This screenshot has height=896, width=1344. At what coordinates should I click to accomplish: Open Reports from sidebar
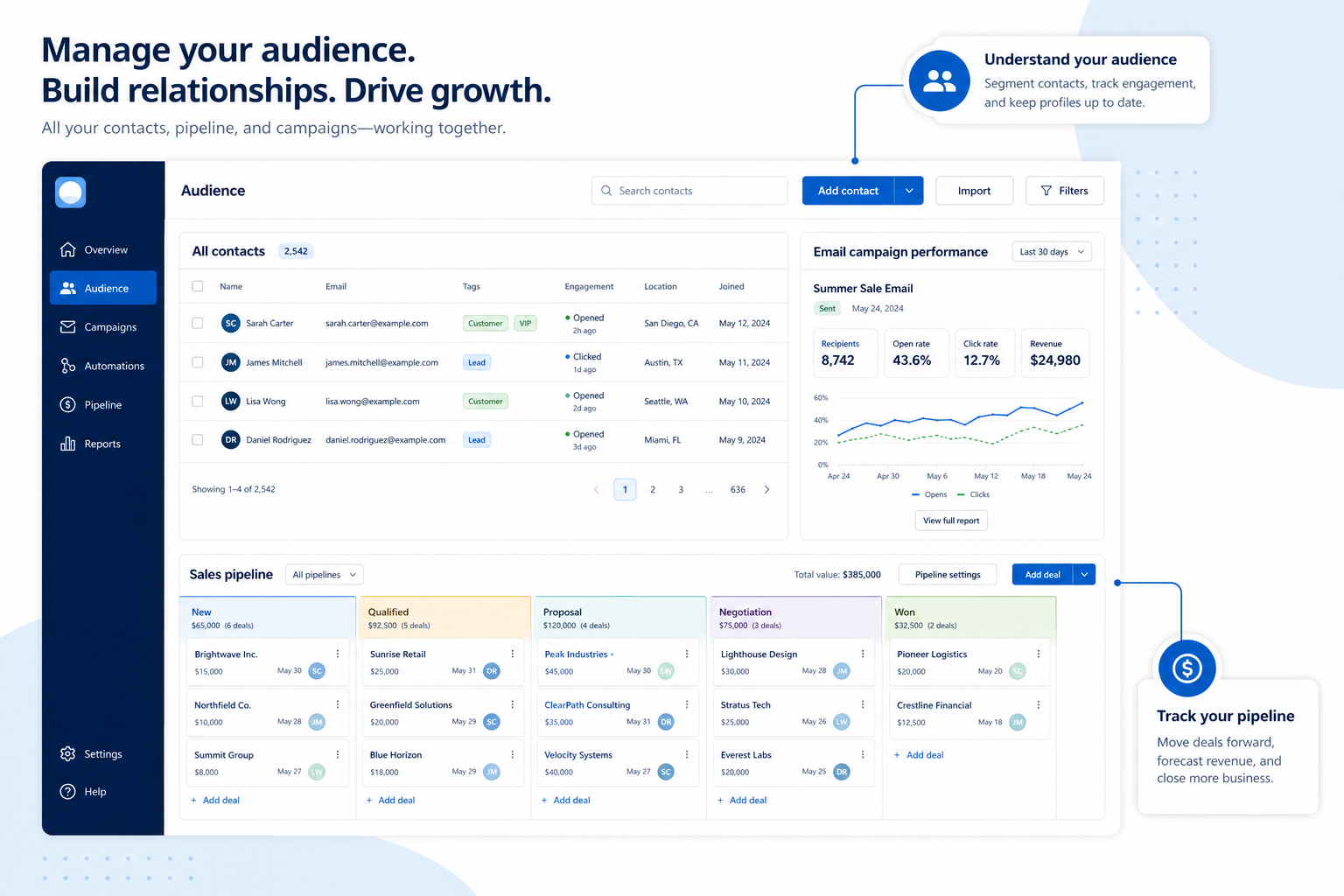point(103,444)
